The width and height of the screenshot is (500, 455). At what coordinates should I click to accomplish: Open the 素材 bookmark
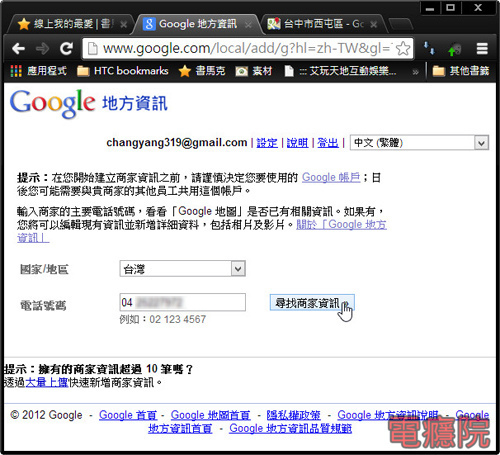coord(254,71)
